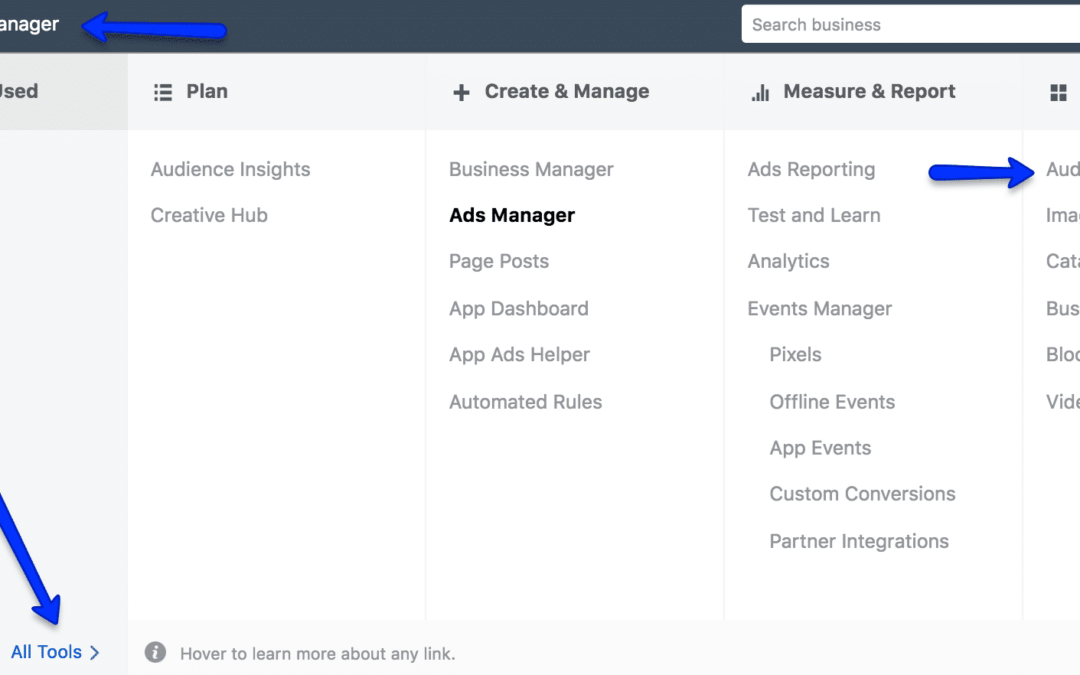Open Ads Manager
The image size is (1080, 675).
(x=512, y=216)
